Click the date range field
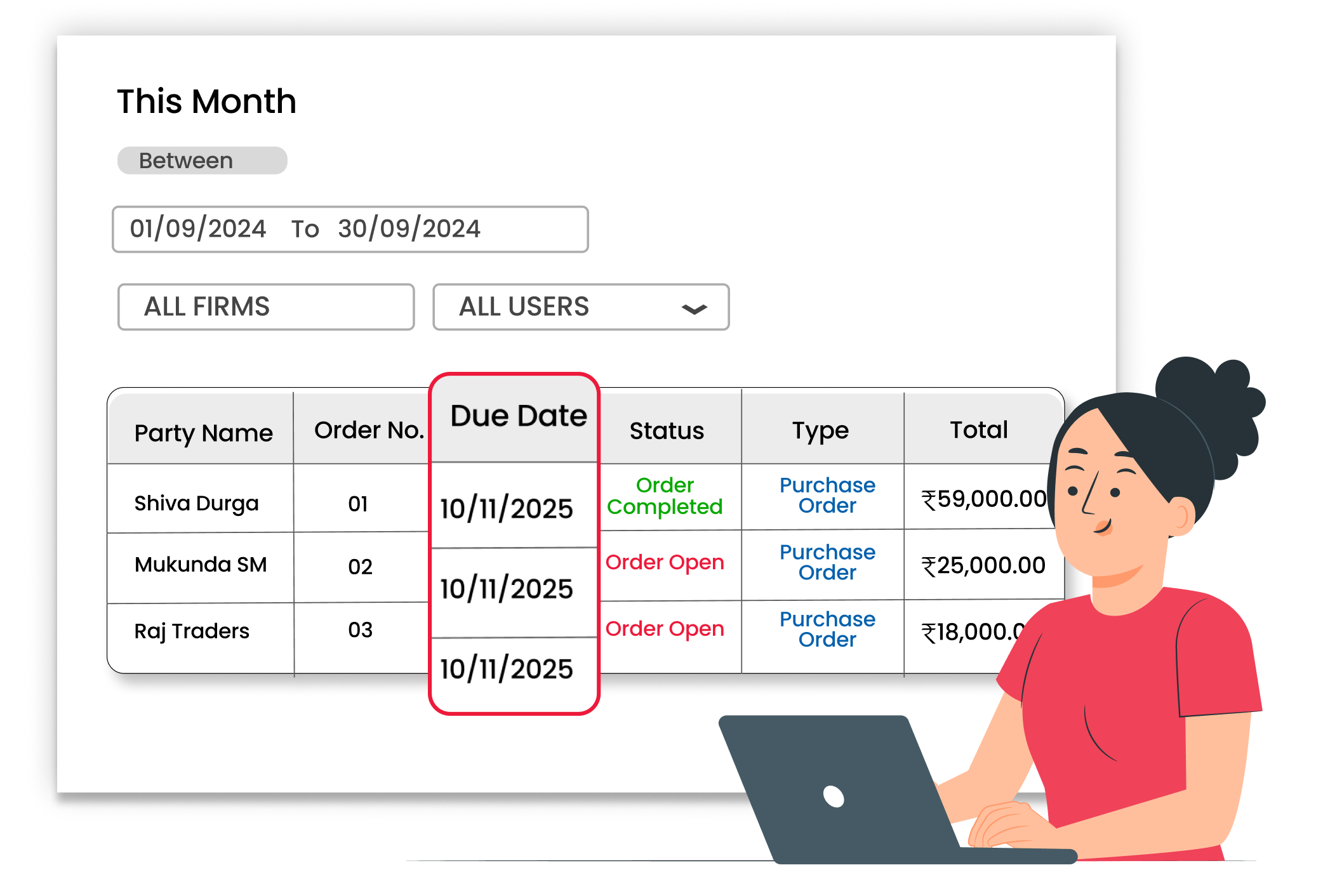This screenshot has height=896, width=1323. coord(349,229)
